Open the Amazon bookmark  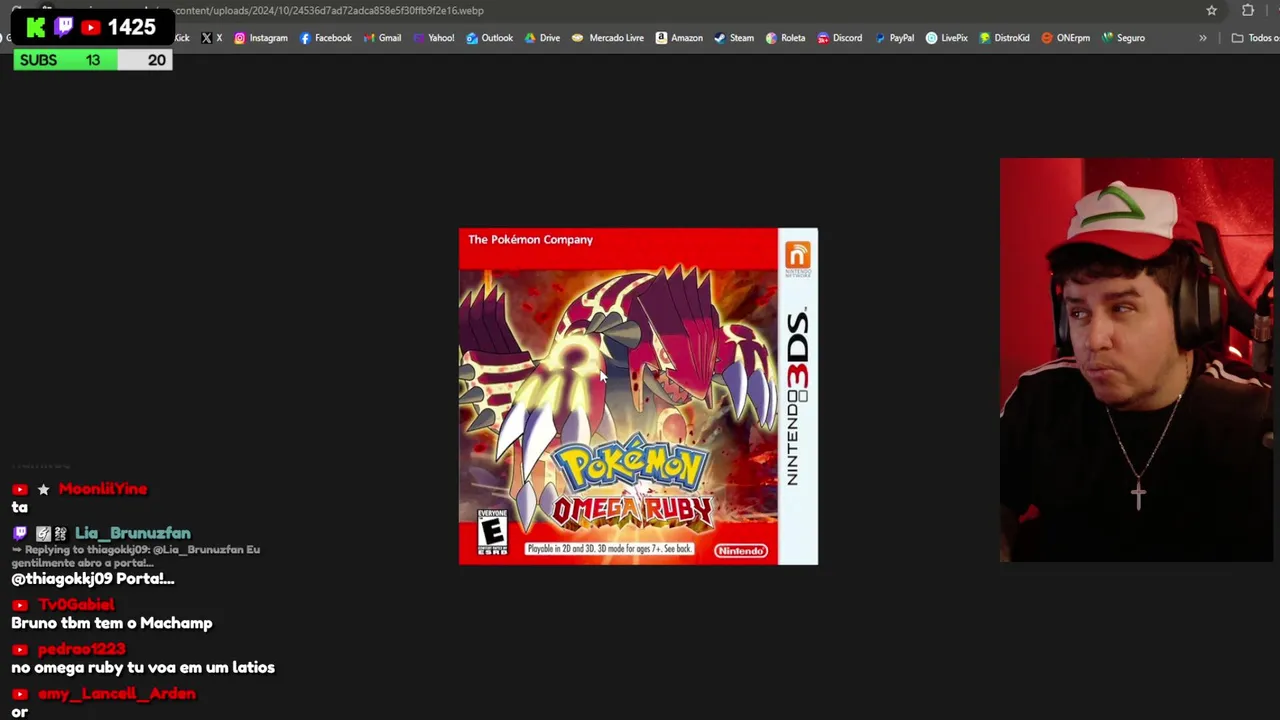(679, 38)
